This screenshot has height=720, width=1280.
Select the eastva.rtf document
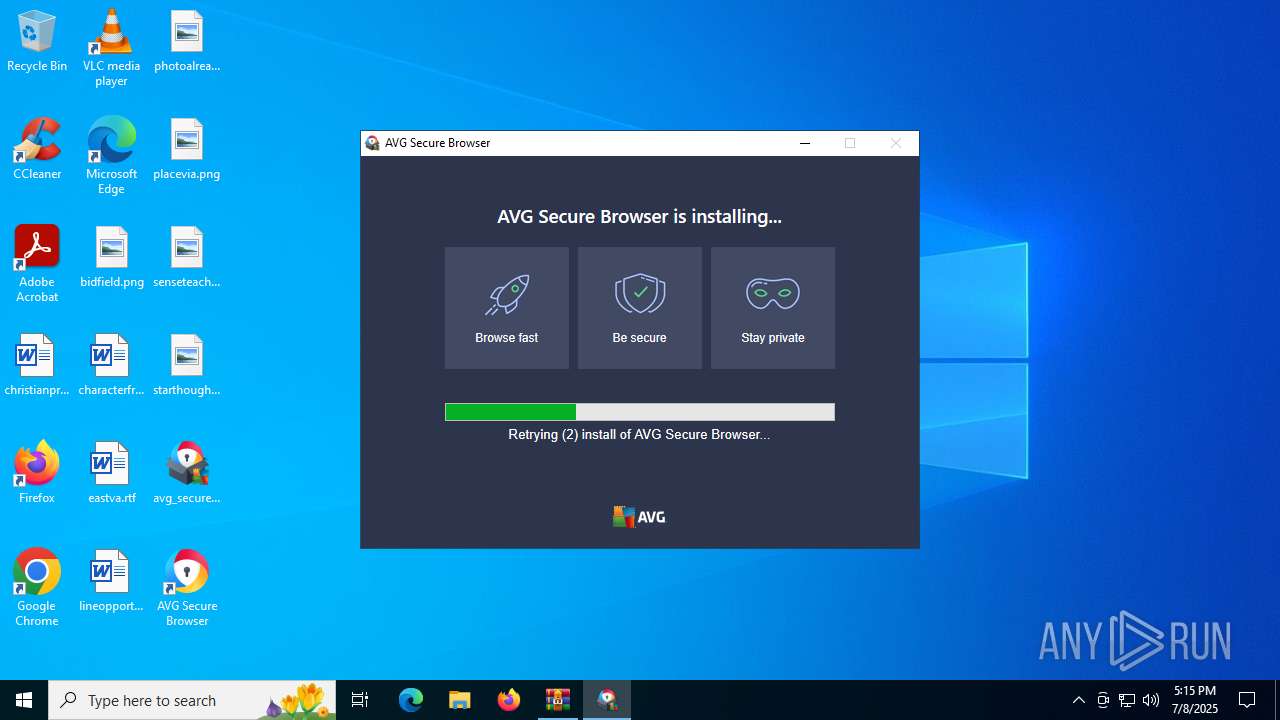click(111, 474)
